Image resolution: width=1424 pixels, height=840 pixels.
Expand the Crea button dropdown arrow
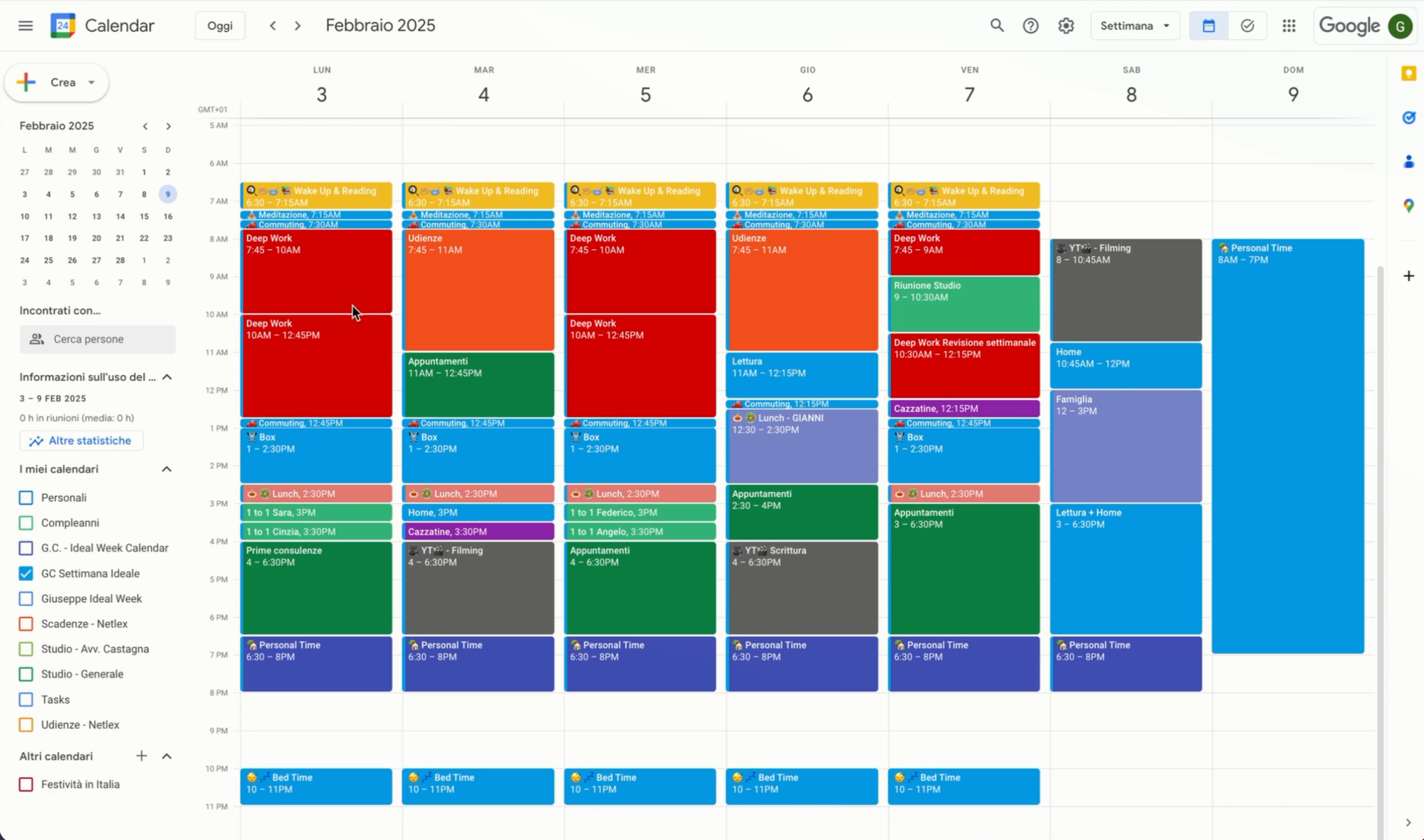click(91, 83)
